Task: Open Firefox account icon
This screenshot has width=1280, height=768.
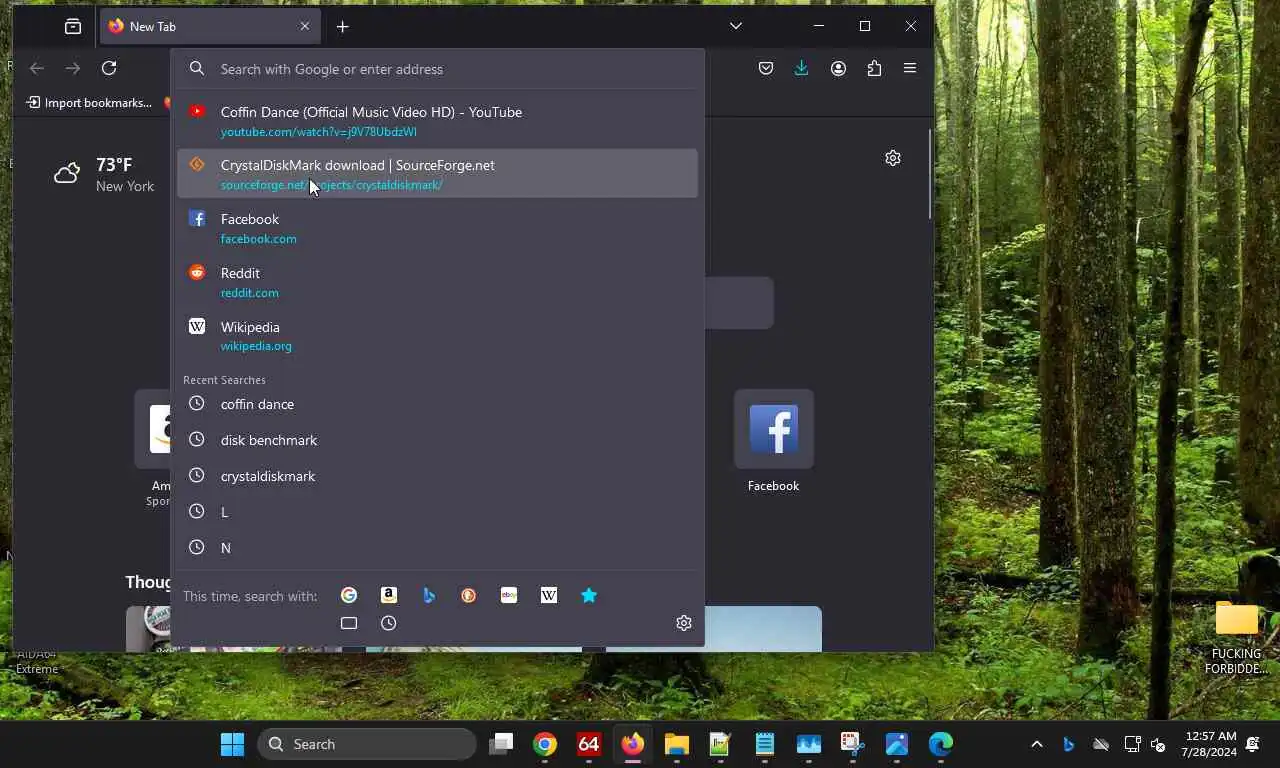Action: point(838,68)
